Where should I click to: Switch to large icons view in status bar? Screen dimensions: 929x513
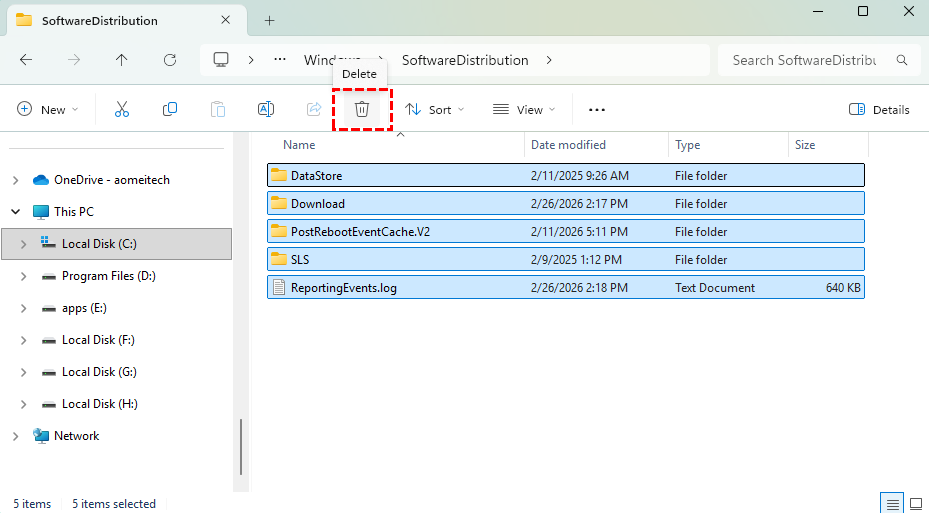915,503
